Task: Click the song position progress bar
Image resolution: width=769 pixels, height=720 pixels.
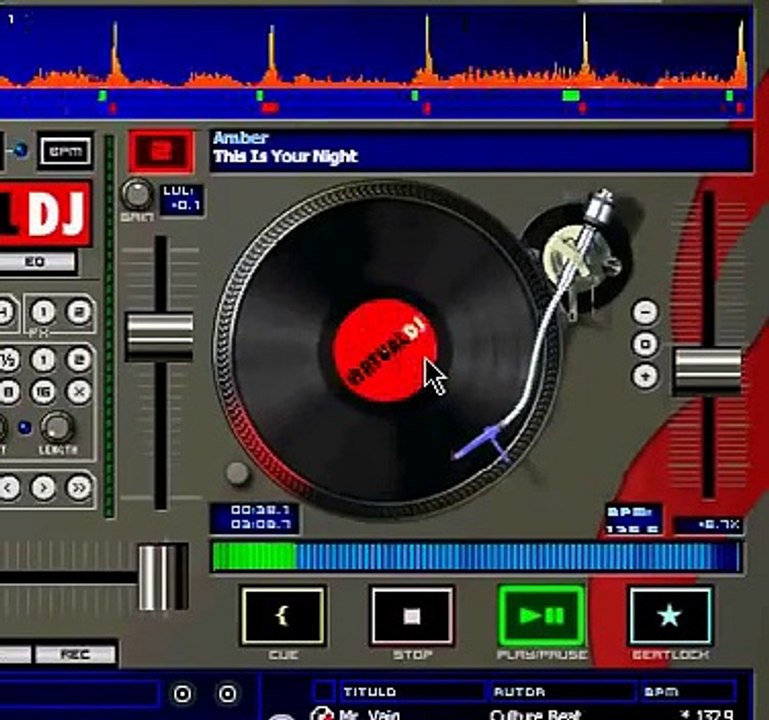Action: click(x=475, y=557)
